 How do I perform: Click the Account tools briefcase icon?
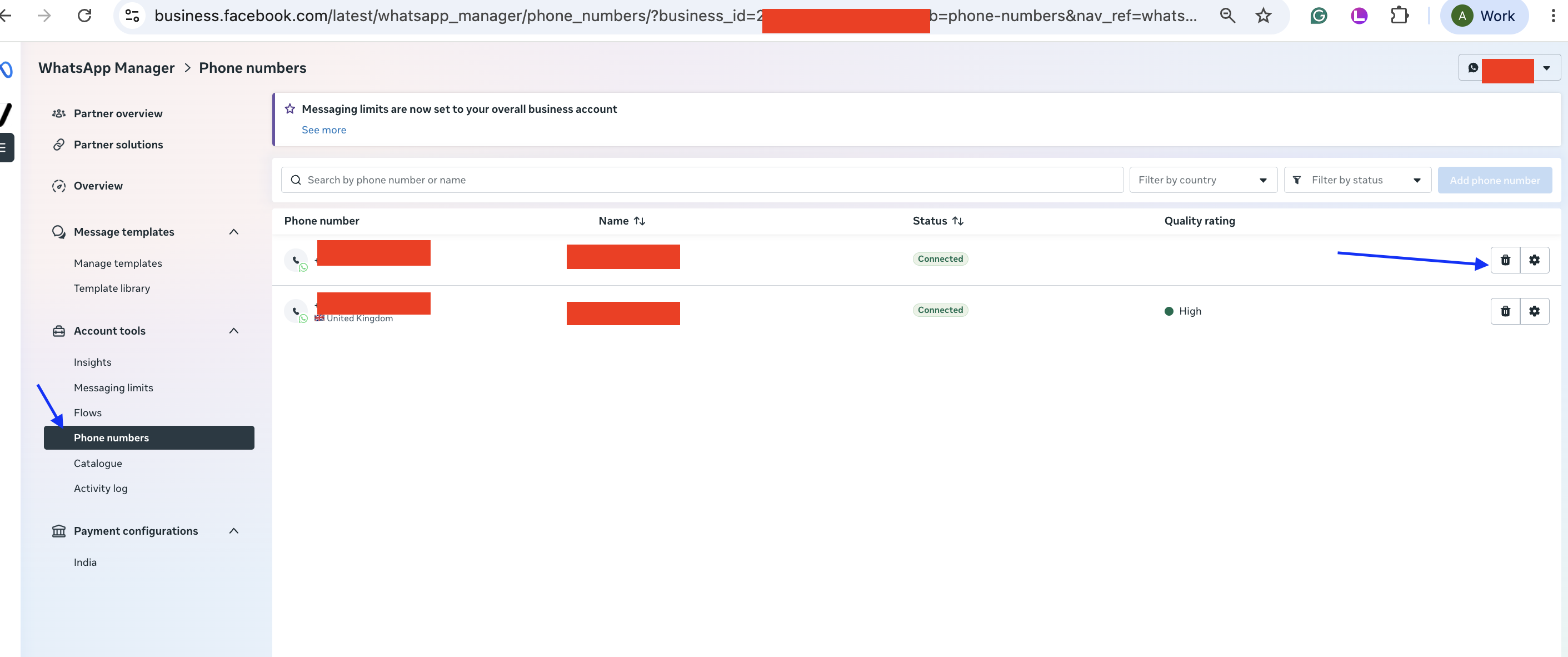point(58,331)
